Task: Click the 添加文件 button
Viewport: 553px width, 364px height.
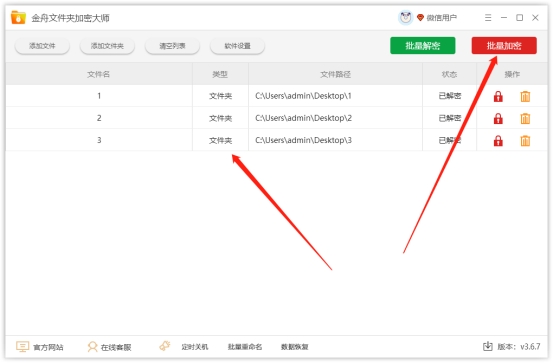Action: coord(42,46)
